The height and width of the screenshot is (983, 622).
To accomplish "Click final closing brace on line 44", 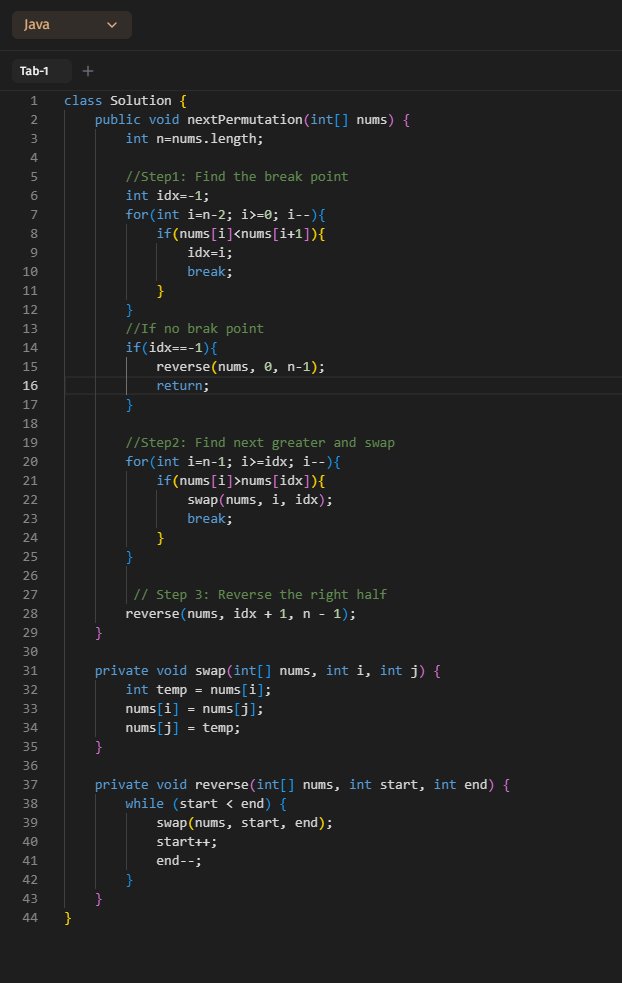I will (68, 917).
